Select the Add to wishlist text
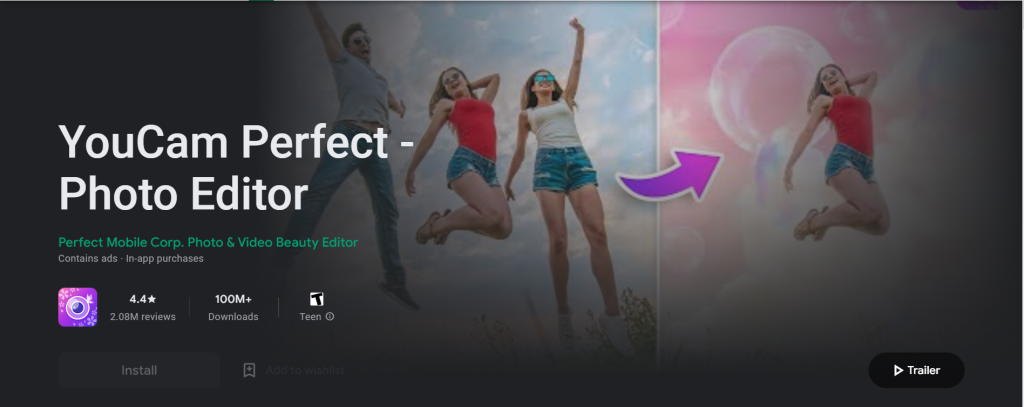The image size is (1024, 407). pyautogui.click(x=305, y=370)
